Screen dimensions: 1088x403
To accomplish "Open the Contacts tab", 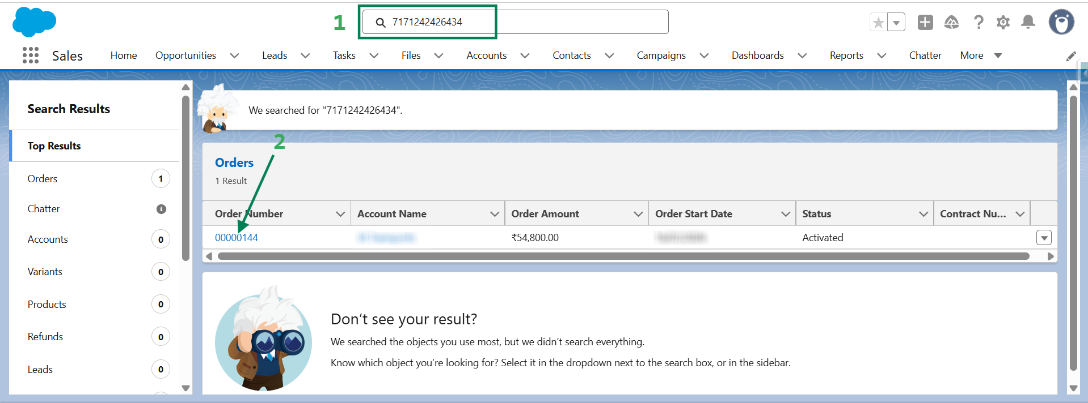I will (x=572, y=55).
